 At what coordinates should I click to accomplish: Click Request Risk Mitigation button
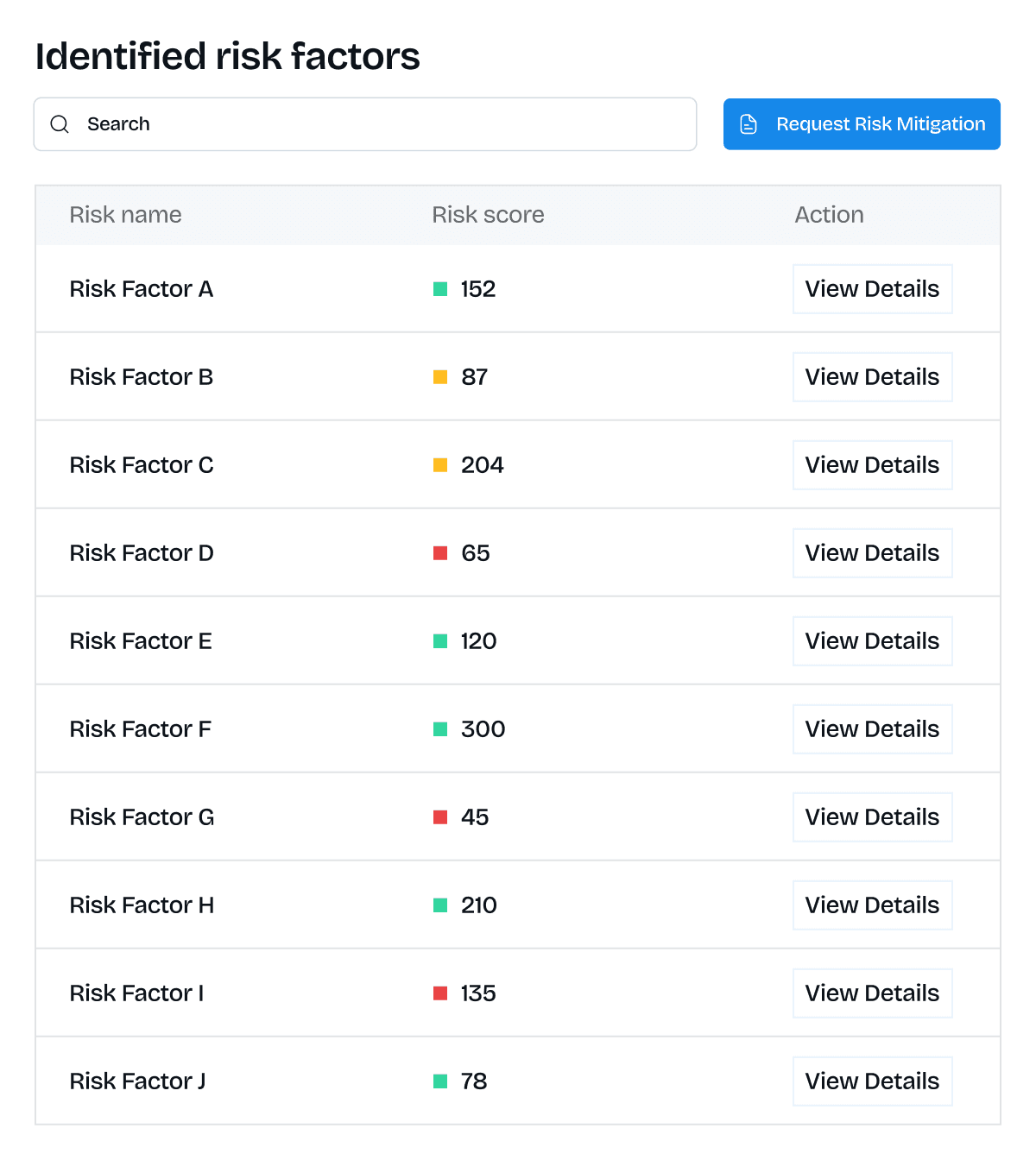pos(862,124)
